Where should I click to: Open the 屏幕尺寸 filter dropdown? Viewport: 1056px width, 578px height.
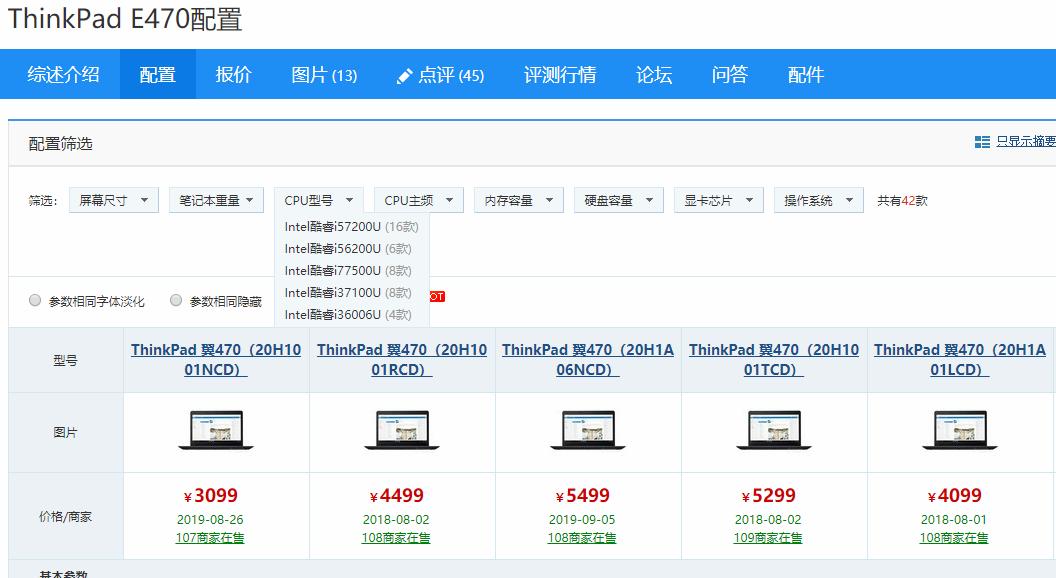[x=114, y=199]
